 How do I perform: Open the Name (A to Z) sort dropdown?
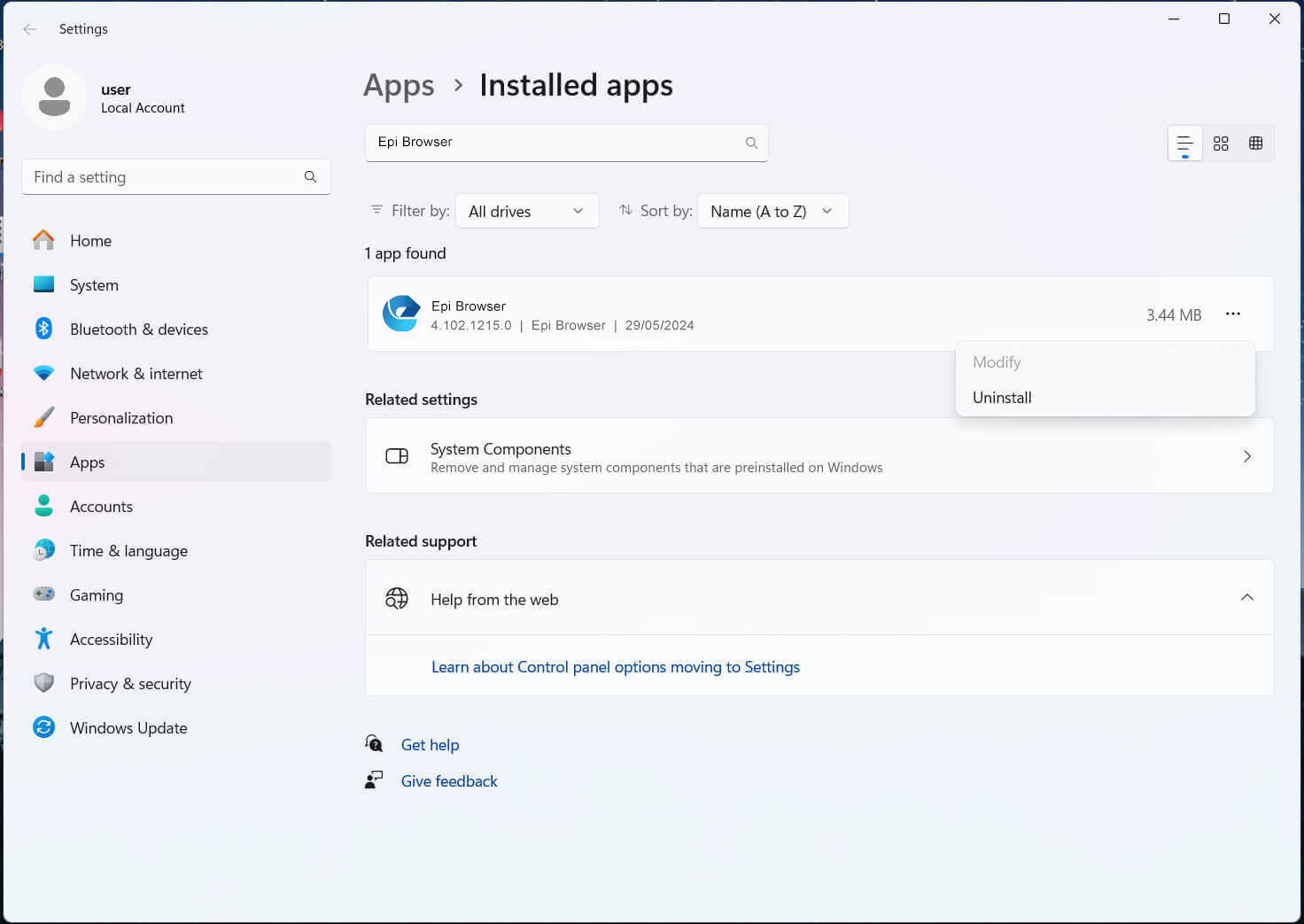coord(773,211)
